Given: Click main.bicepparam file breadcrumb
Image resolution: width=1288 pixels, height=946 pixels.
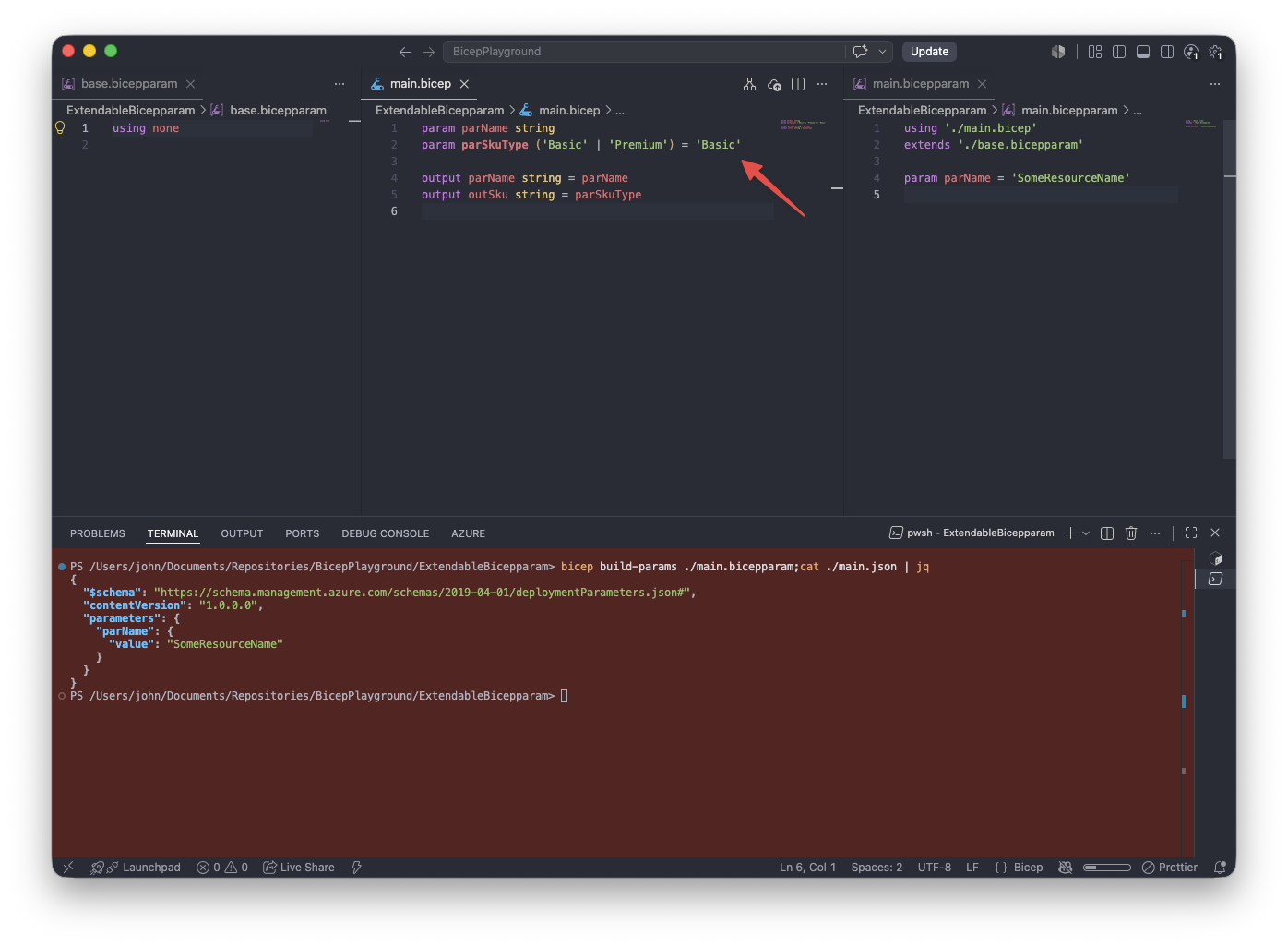Looking at the screenshot, I should [x=1069, y=110].
